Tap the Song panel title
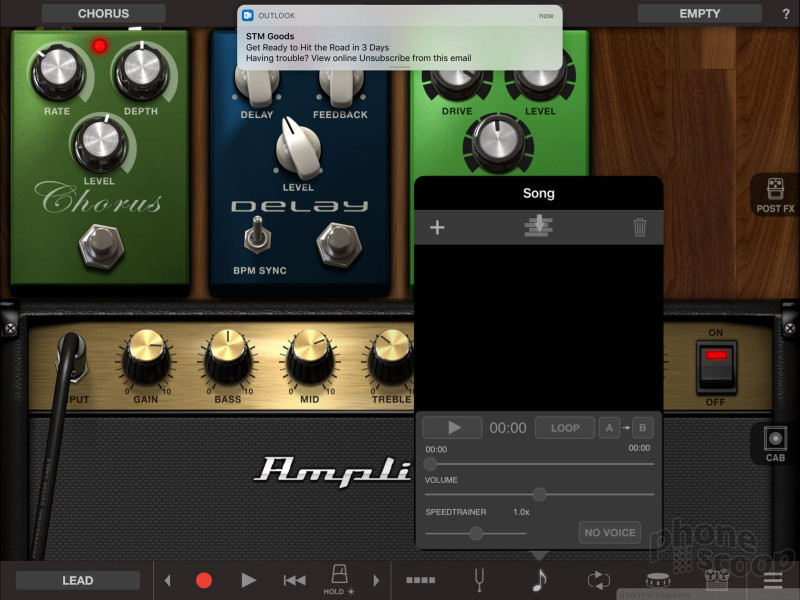 [539, 193]
